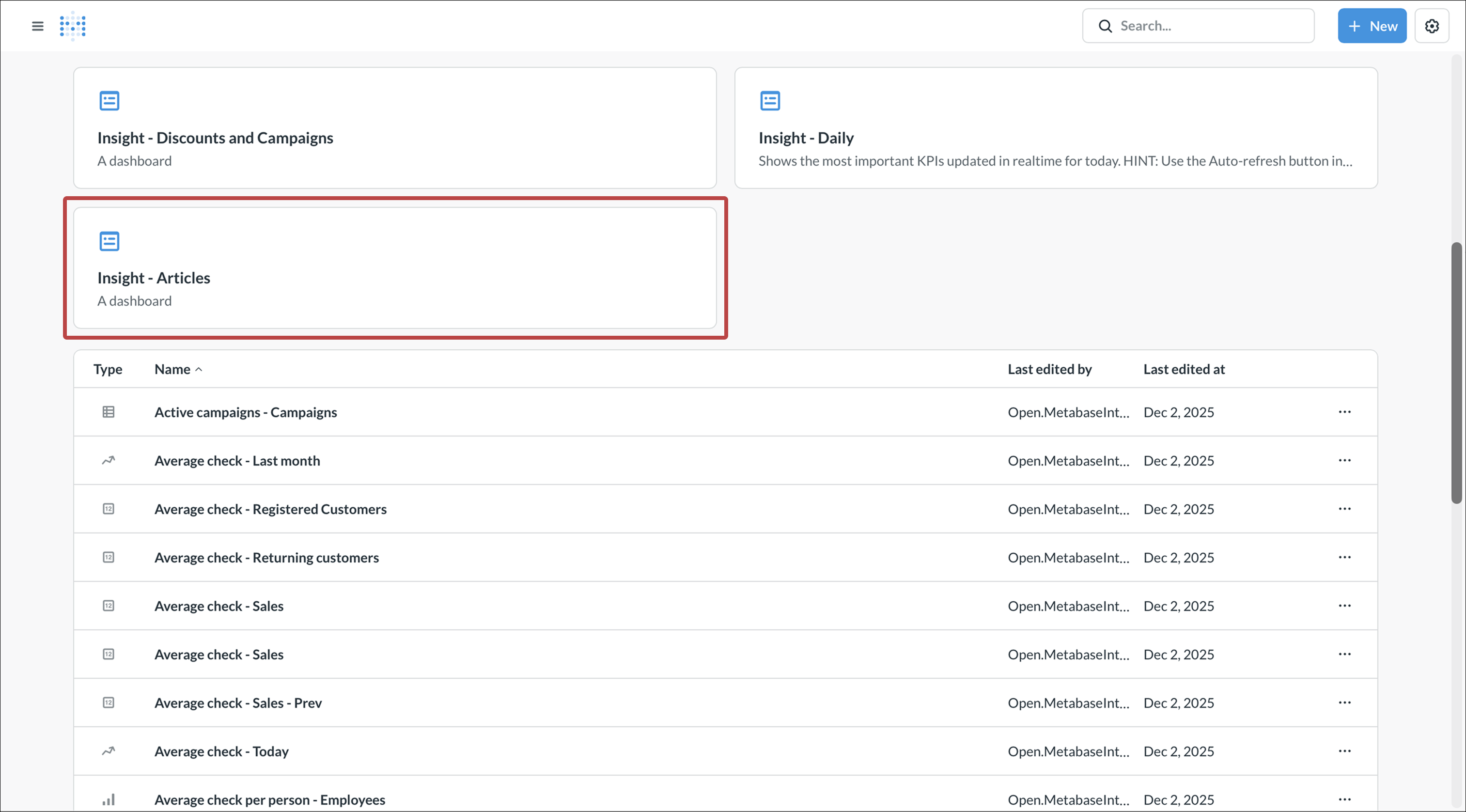Click trend icon beside Average check - Today

(108, 751)
